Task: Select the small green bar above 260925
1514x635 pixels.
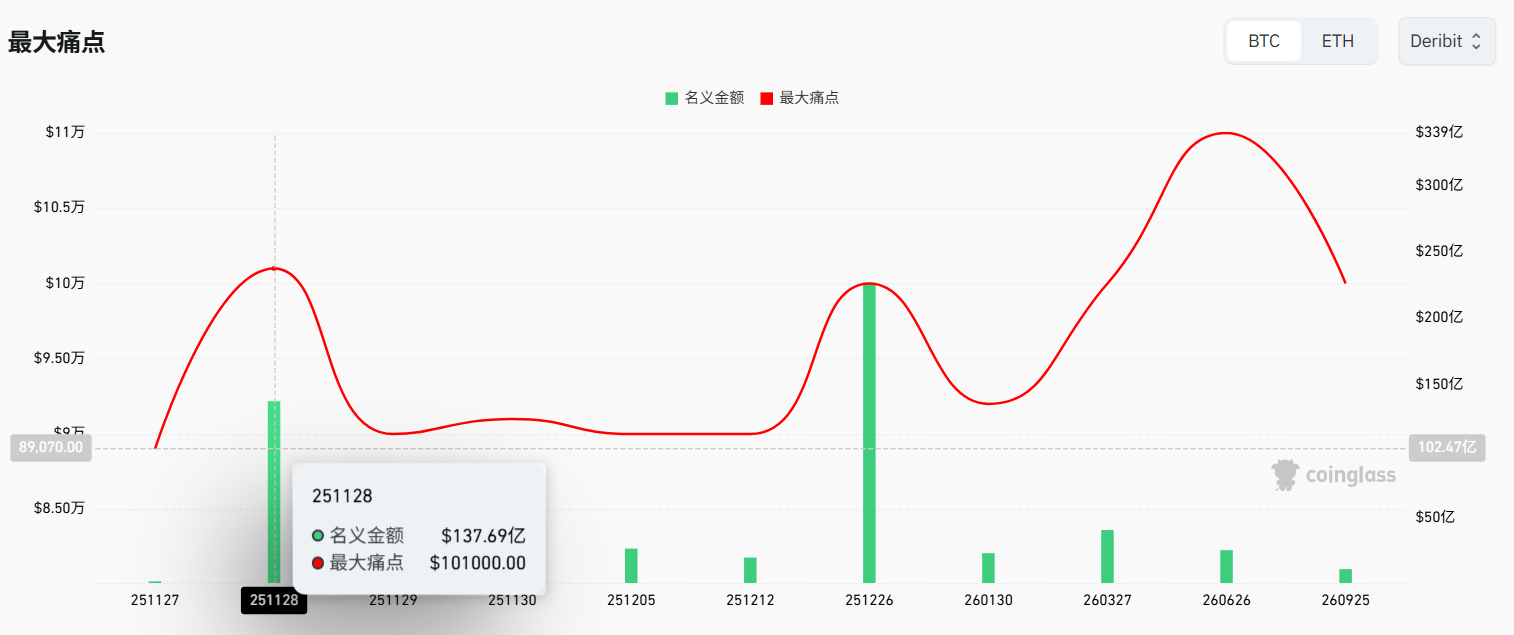Action: point(1345,576)
